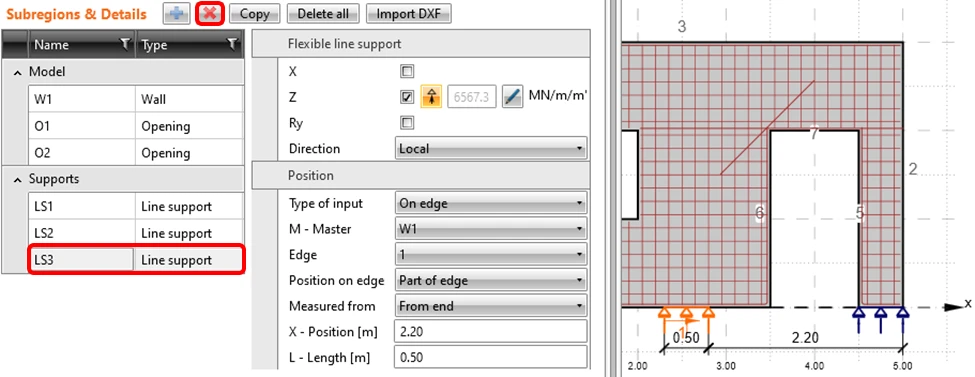The width and height of the screenshot is (975, 377).
Task: Open the Type column filter icon
Action: coord(232,44)
